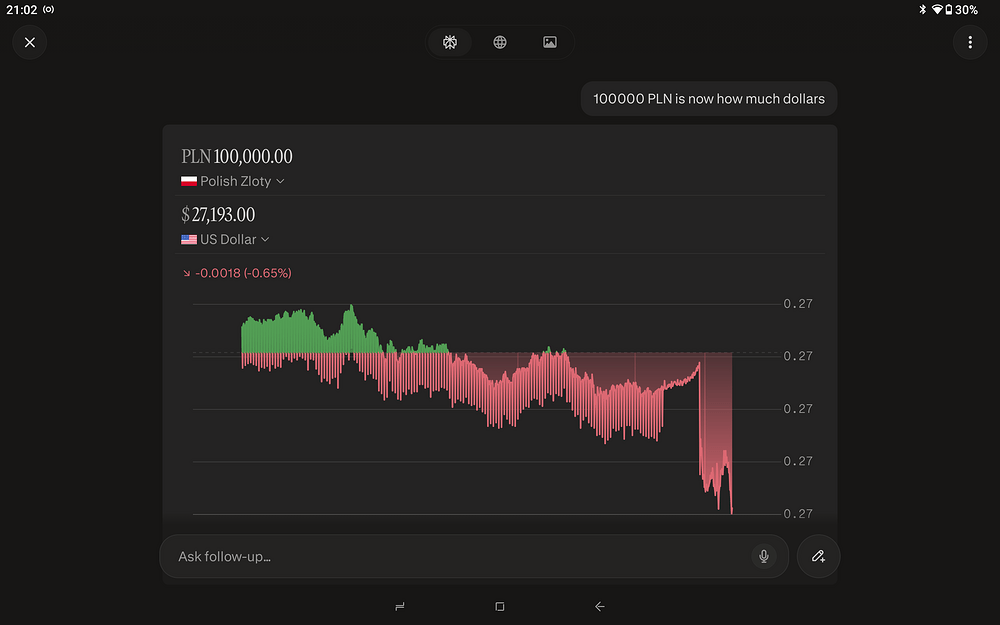Open the Polish Zloty currency dropdown

pyautogui.click(x=233, y=181)
